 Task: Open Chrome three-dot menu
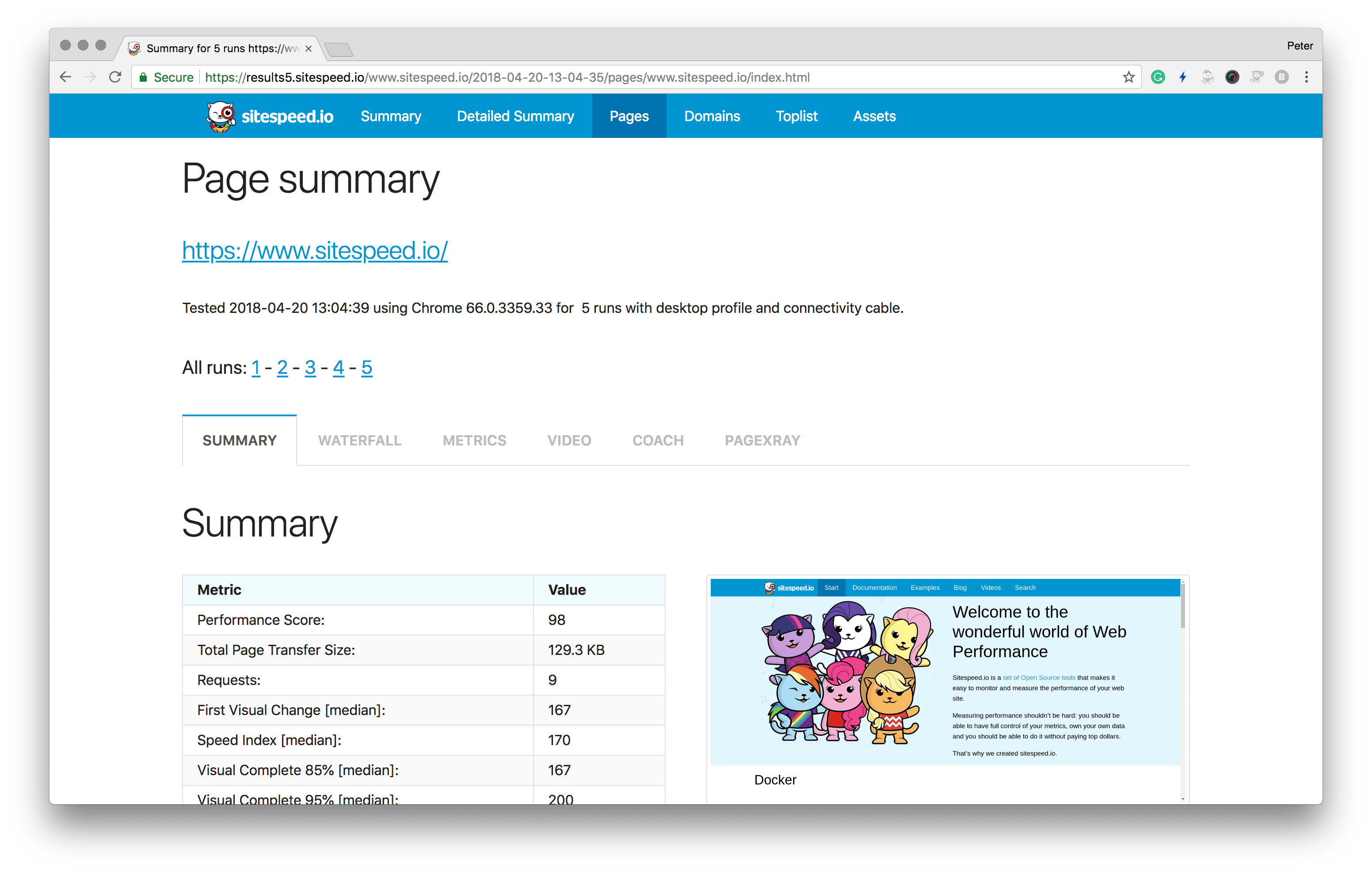tap(1306, 77)
